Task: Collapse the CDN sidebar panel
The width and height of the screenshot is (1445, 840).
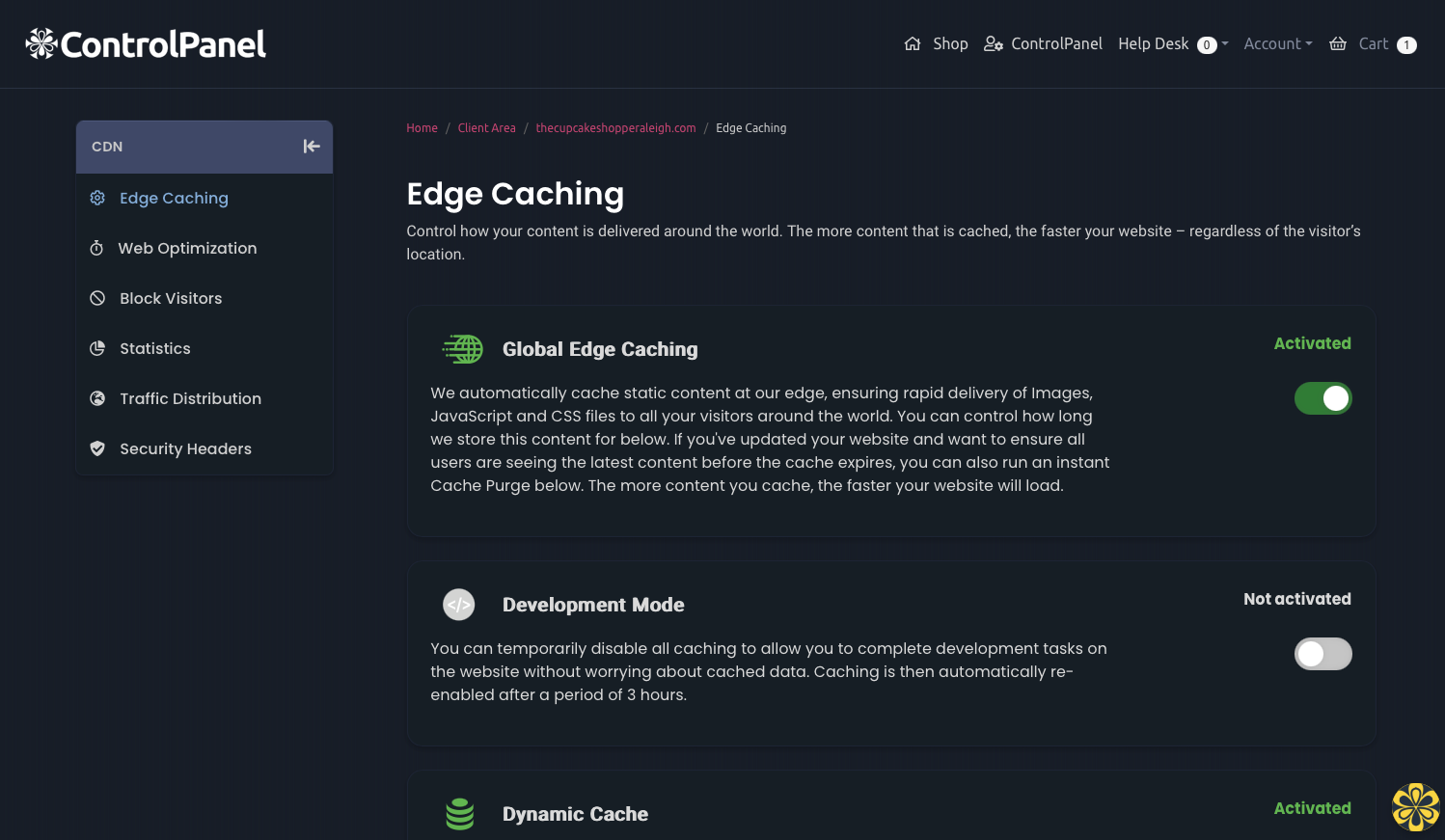Action: [x=311, y=146]
